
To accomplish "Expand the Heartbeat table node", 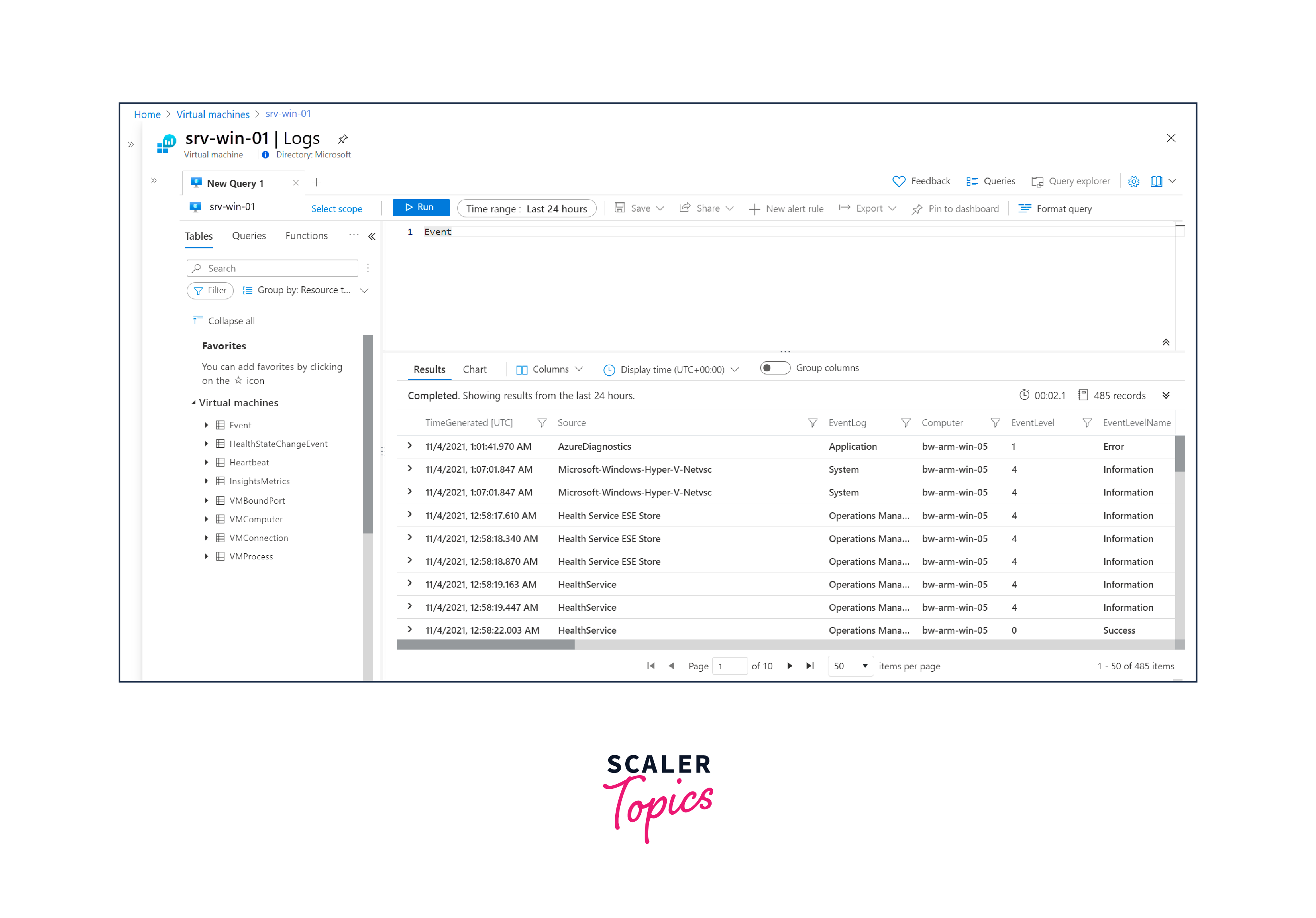I will (x=206, y=462).
